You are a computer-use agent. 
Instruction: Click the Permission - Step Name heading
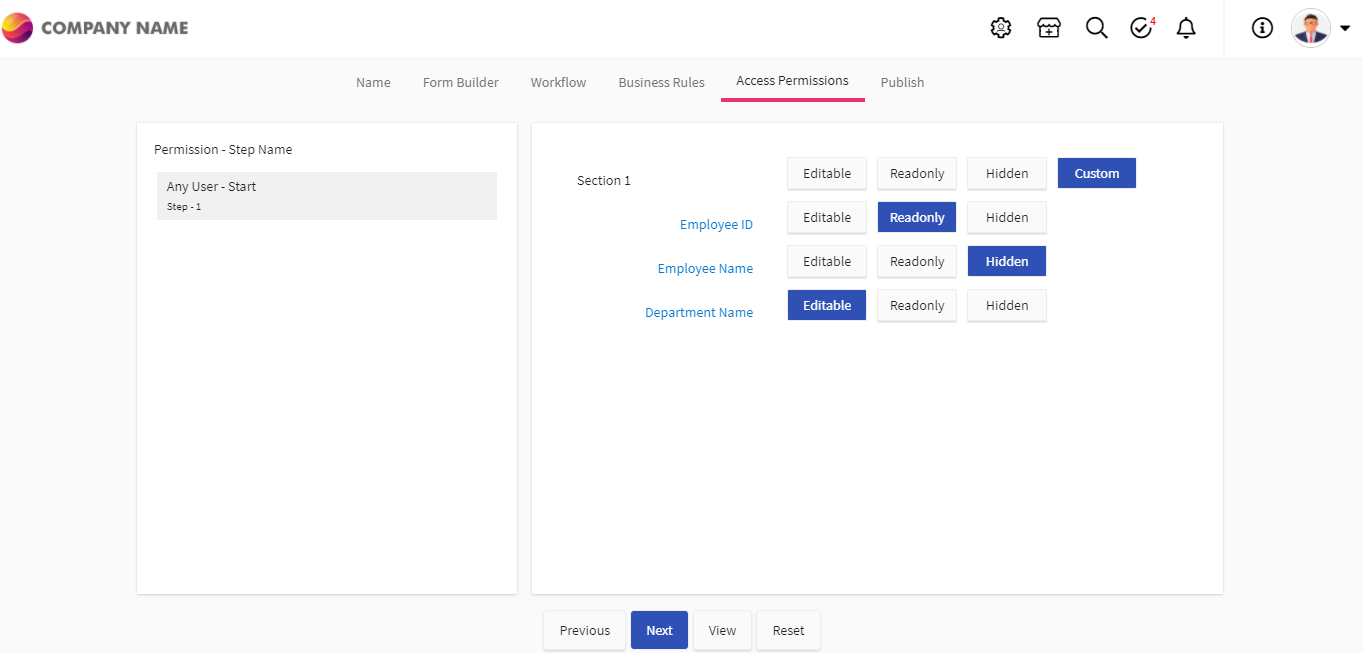(223, 149)
